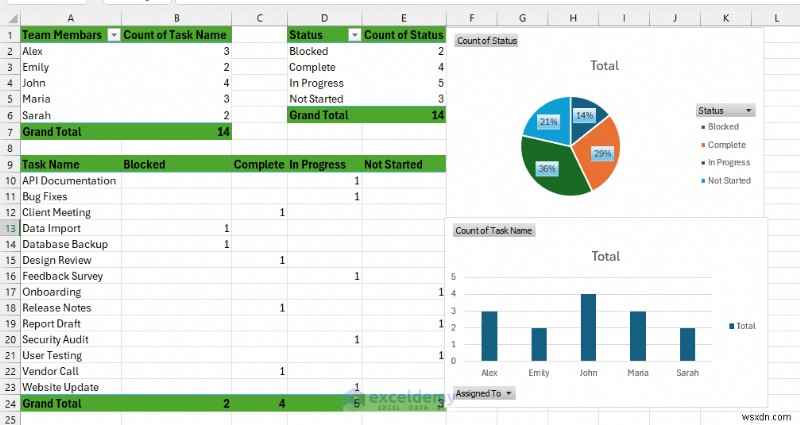
Task: Select the John team member cell
Action: coord(71,83)
